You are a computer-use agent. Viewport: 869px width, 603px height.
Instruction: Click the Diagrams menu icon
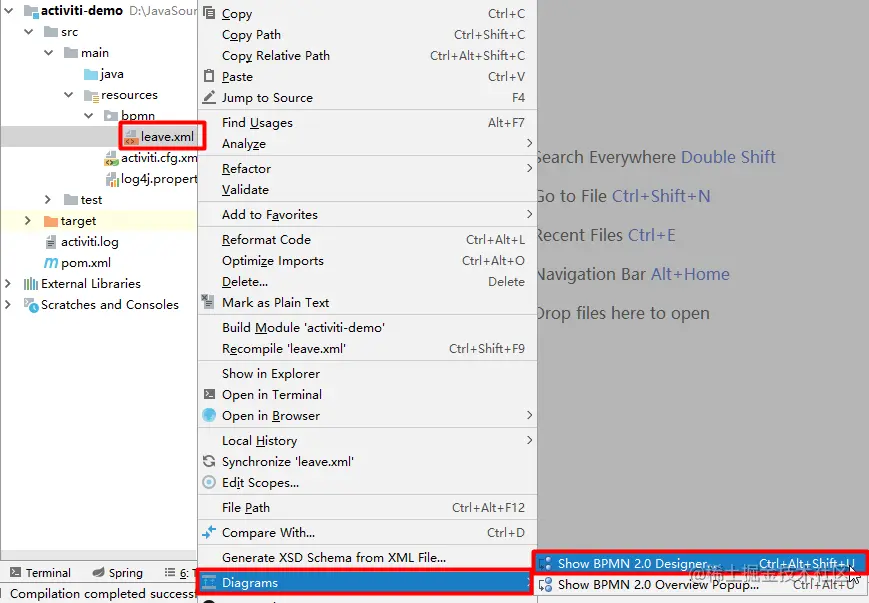tap(209, 582)
